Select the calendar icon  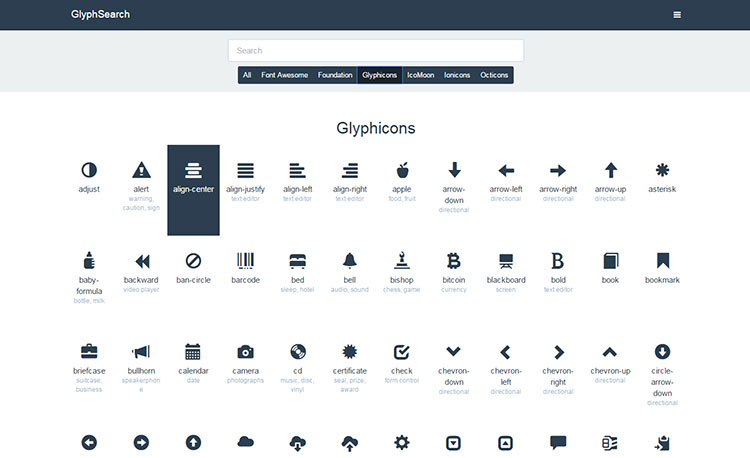pyautogui.click(x=193, y=351)
